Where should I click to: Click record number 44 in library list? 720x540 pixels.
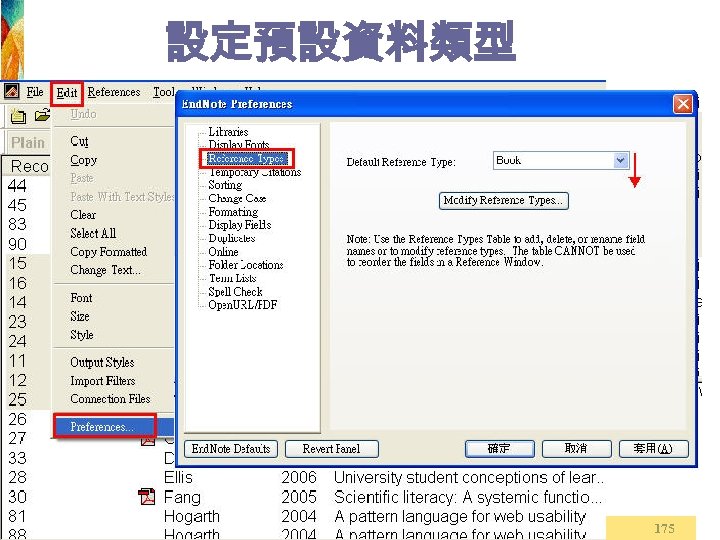[17, 186]
